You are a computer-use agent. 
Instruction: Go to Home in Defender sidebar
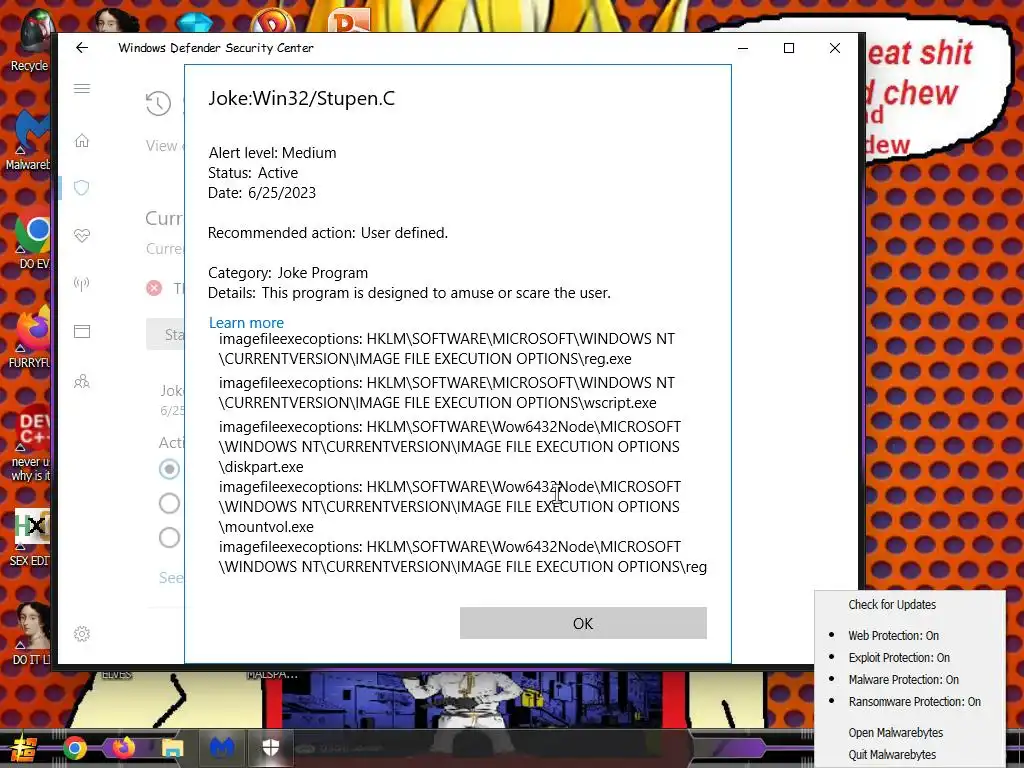tap(82, 140)
